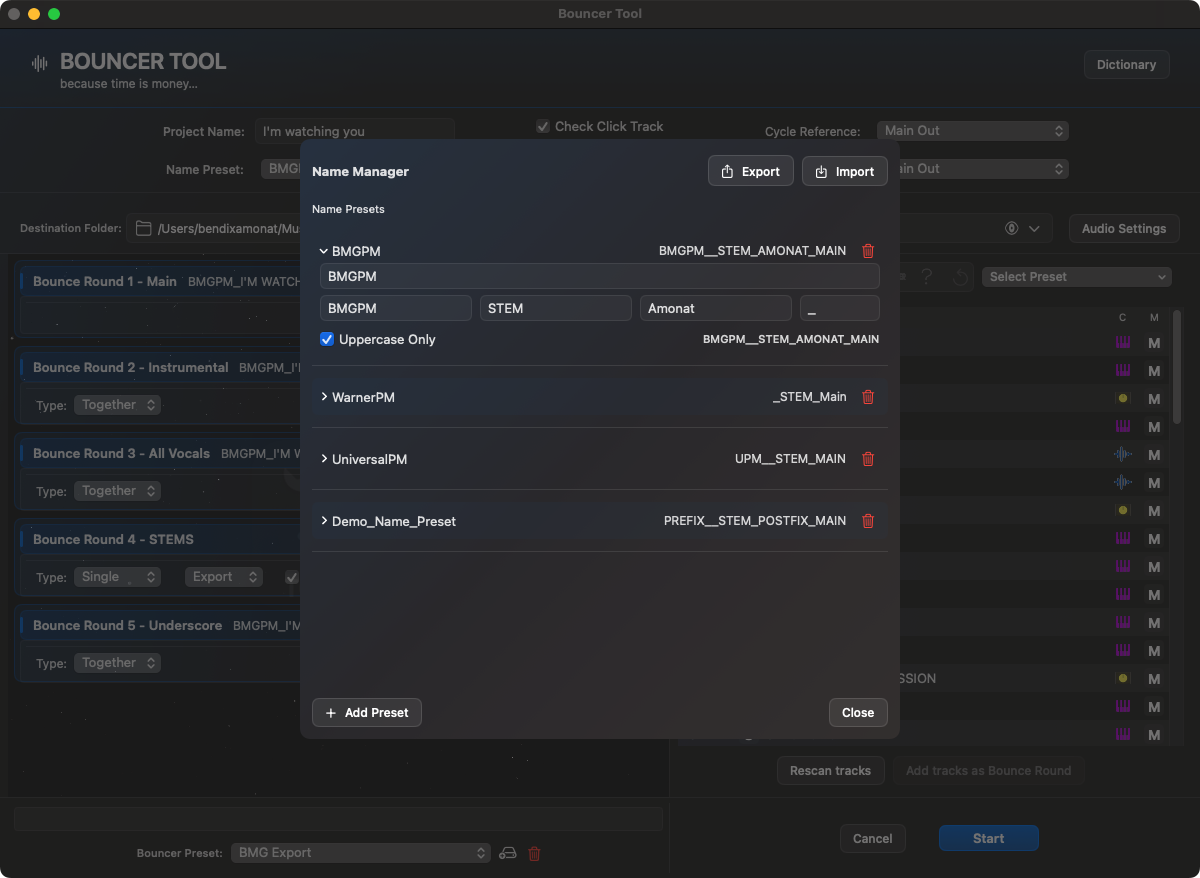The height and width of the screenshot is (878, 1200).
Task: Mute the track in the SSION row
Action: click(x=1154, y=679)
